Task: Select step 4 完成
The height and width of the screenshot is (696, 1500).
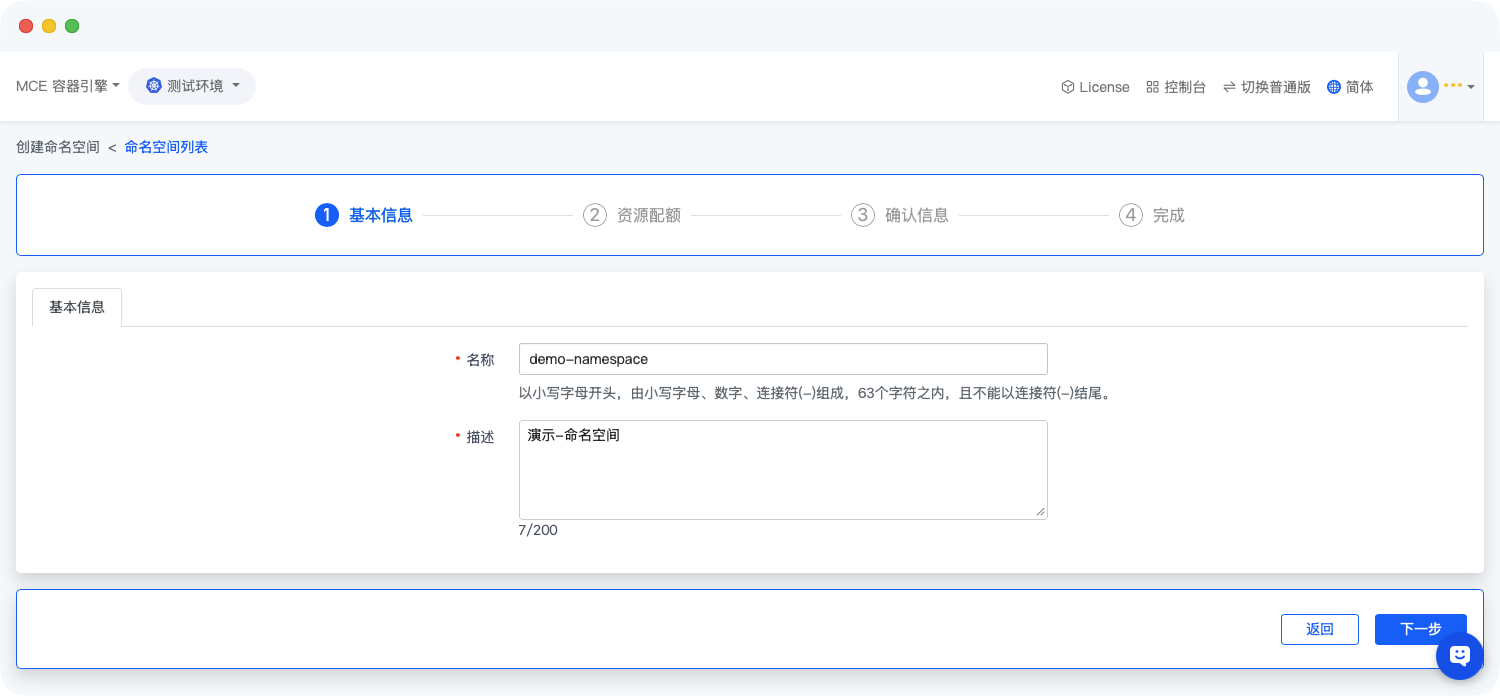Action: pyautogui.click(x=1152, y=215)
